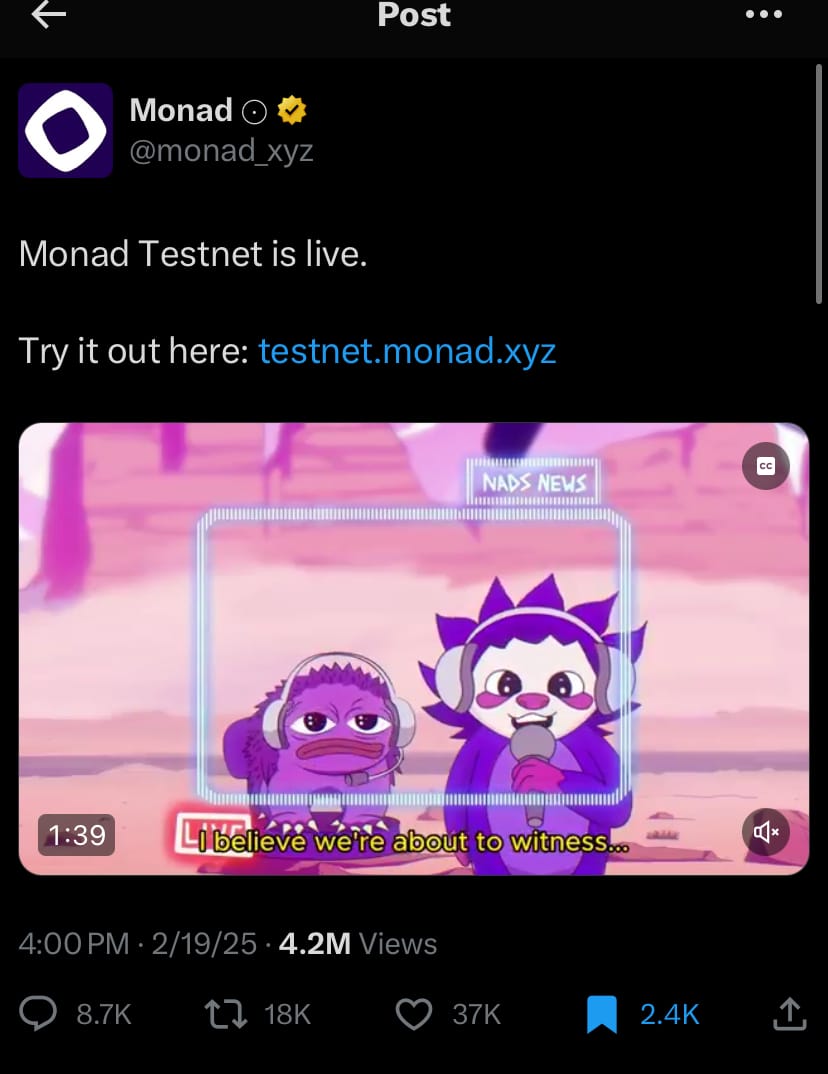The height and width of the screenshot is (1074, 828).
Task: Click the 1:39 video duration badge
Action: point(77,835)
